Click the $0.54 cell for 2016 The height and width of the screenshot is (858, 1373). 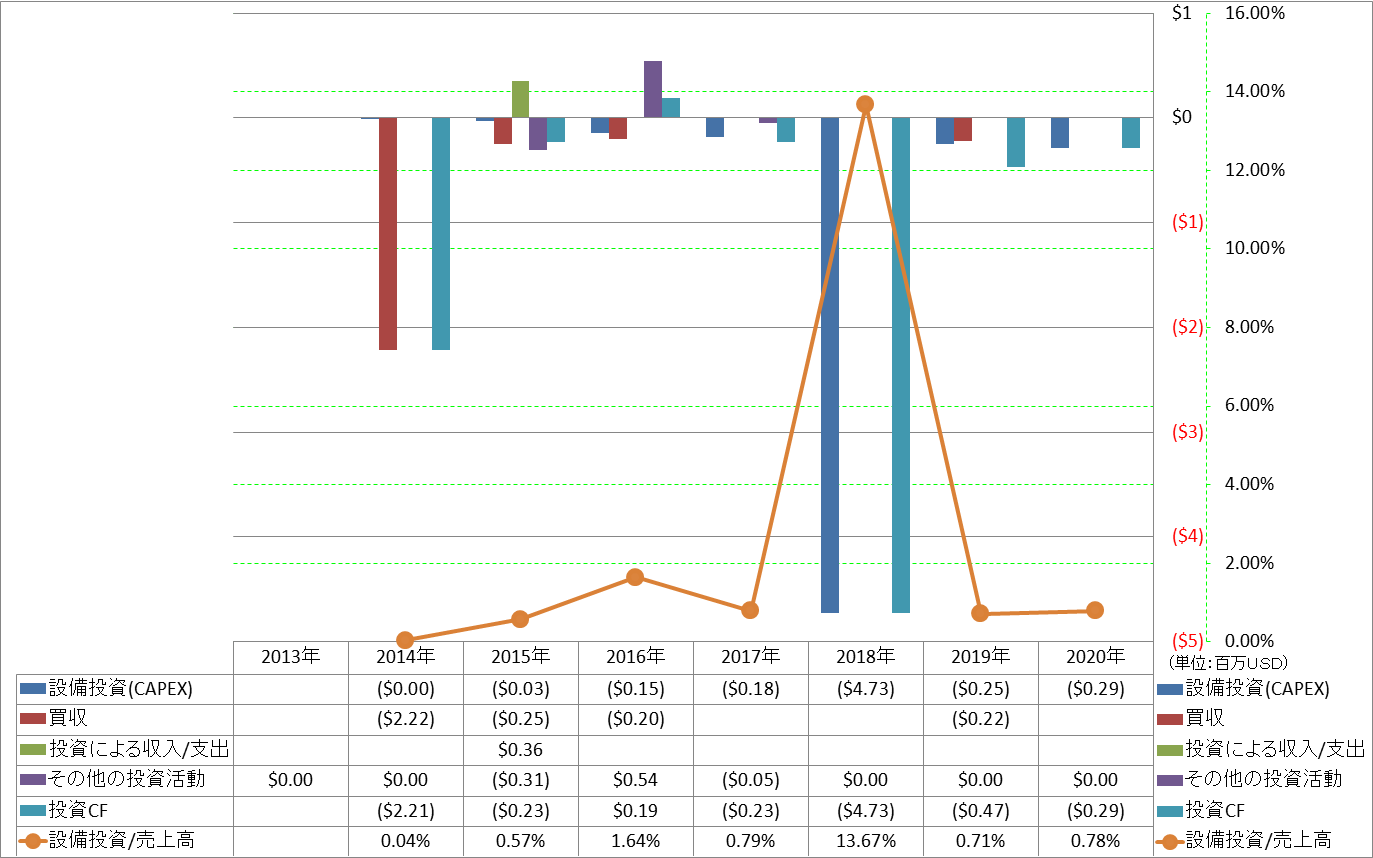(x=635, y=778)
